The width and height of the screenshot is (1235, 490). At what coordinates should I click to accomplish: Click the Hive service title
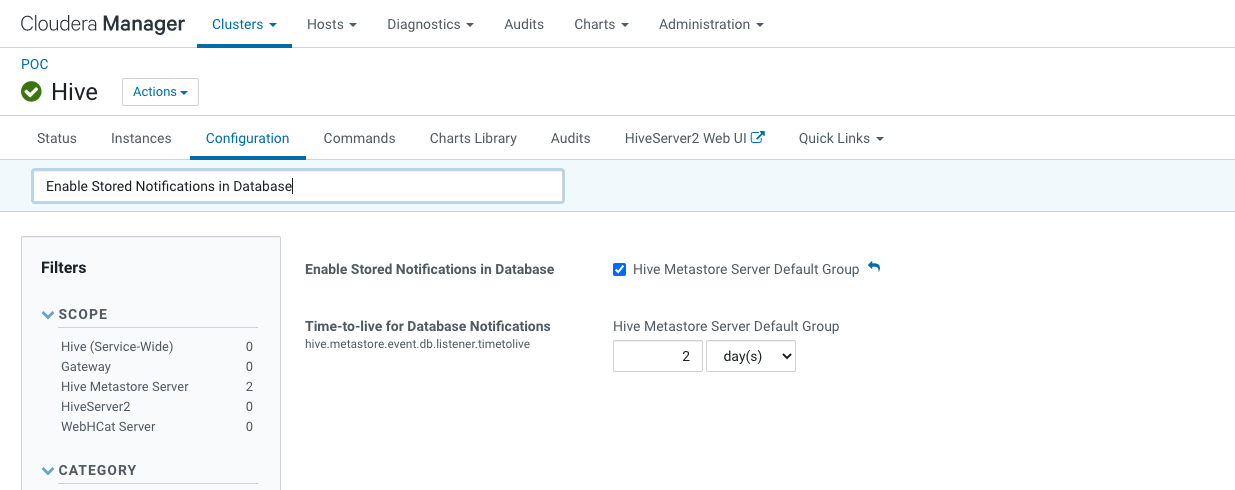[x=75, y=92]
